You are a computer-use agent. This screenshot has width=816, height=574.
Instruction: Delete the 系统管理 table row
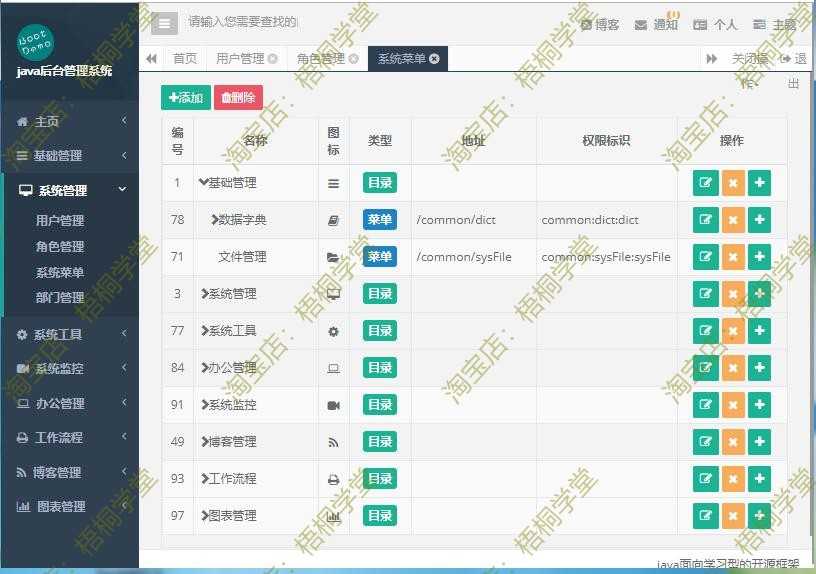[x=733, y=294]
